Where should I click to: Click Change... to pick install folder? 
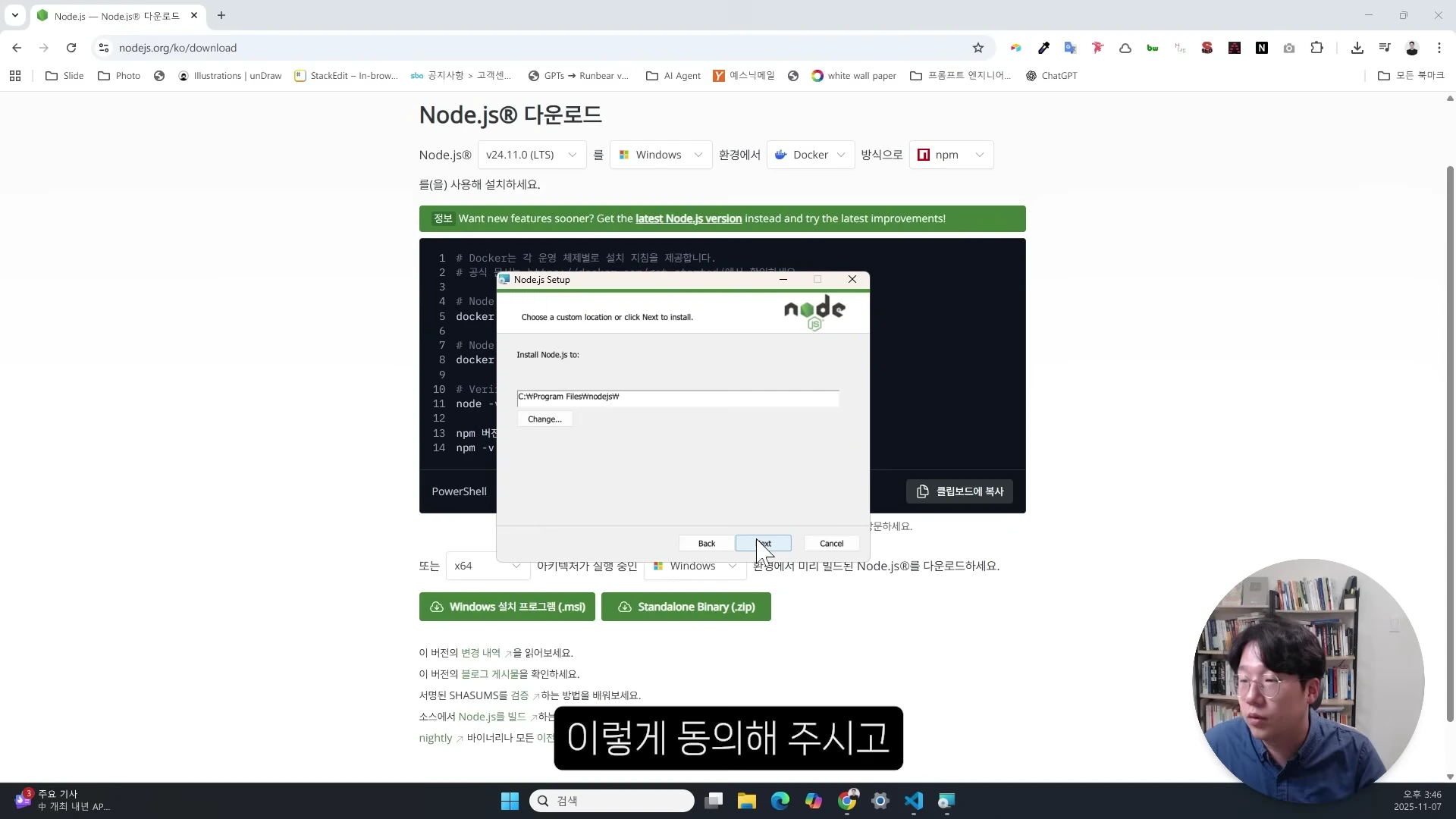point(544,419)
